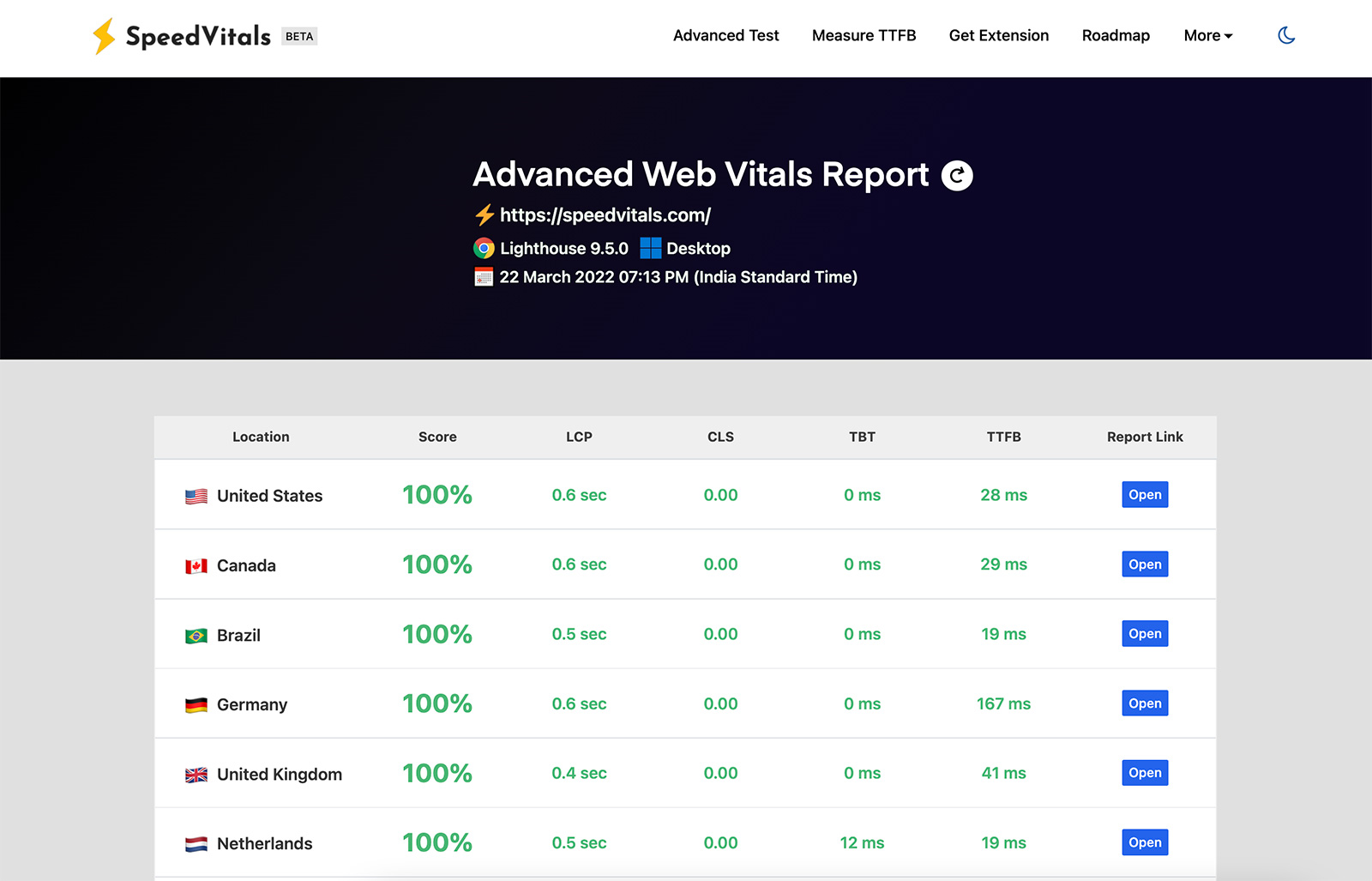Image resolution: width=1372 pixels, height=881 pixels.
Task: Click the circular refresh report icon
Action: pyautogui.click(x=957, y=175)
